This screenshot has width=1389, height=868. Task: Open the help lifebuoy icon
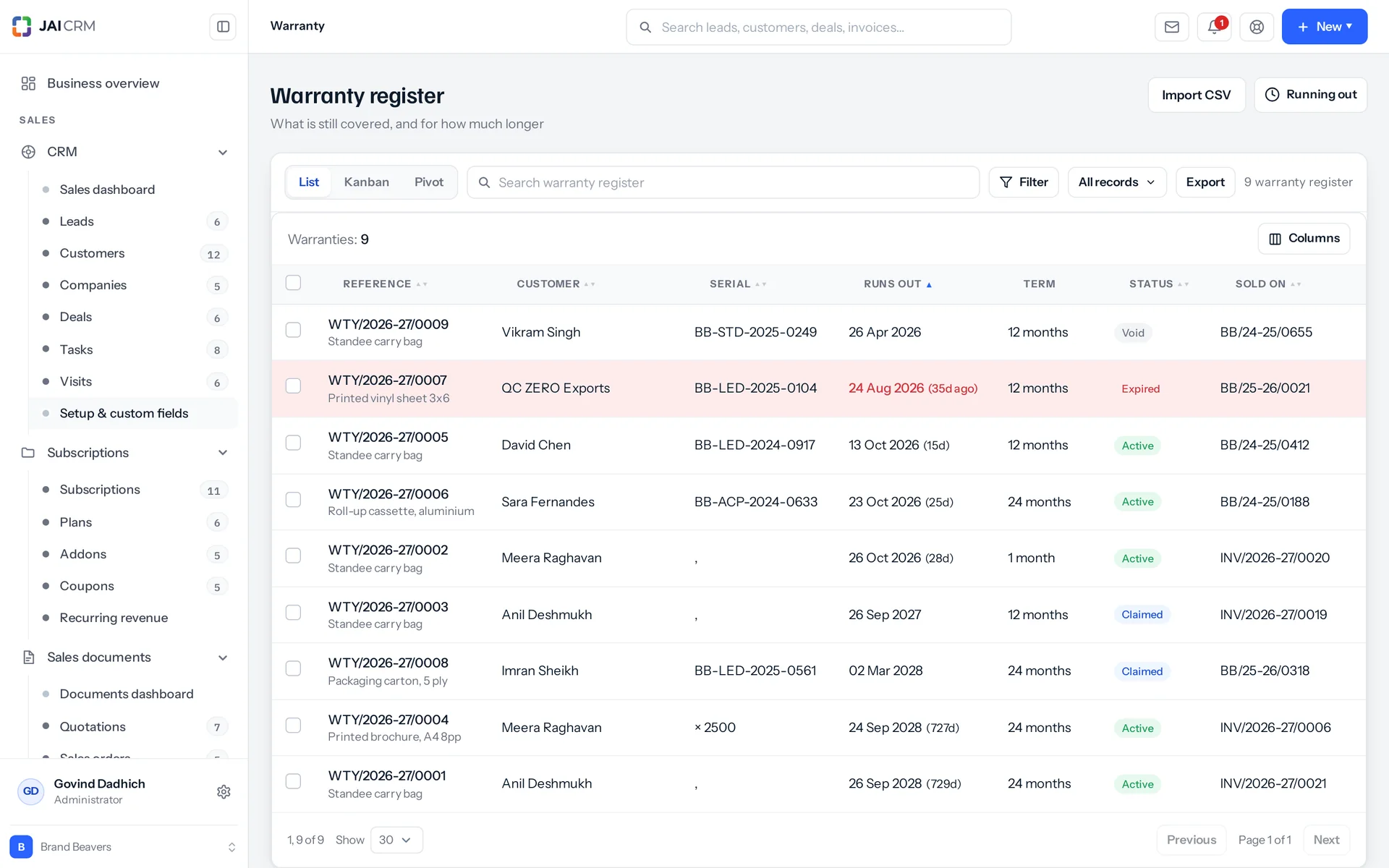[1257, 27]
